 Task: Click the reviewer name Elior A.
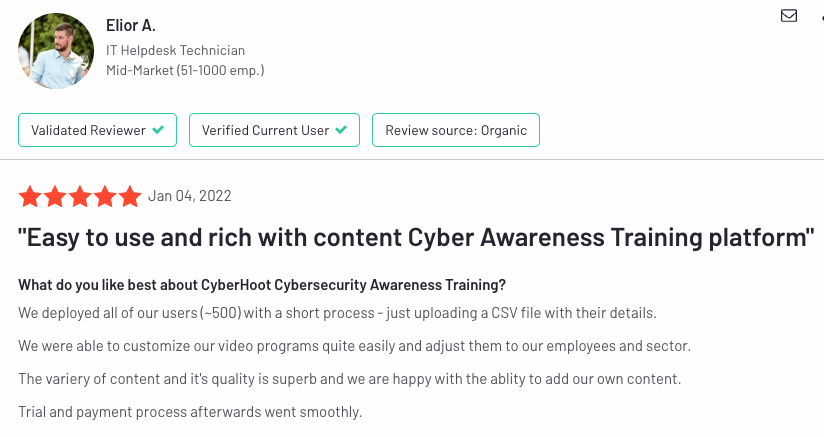pyautogui.click(x=131, y=25)
